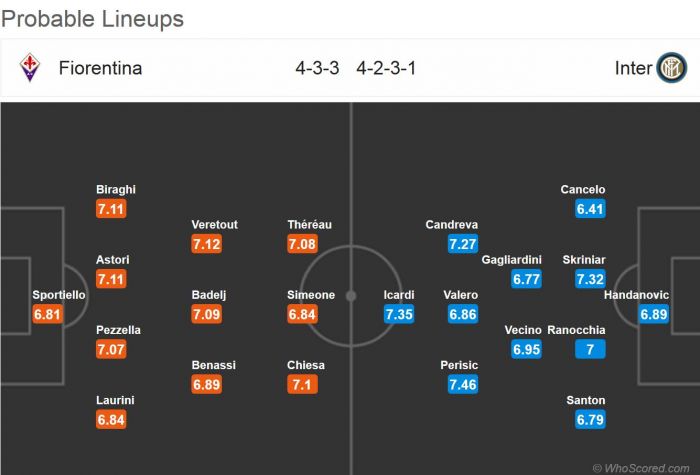700x475 pixels.
Task: Open the Inter team name link
Action: [633, 68]
